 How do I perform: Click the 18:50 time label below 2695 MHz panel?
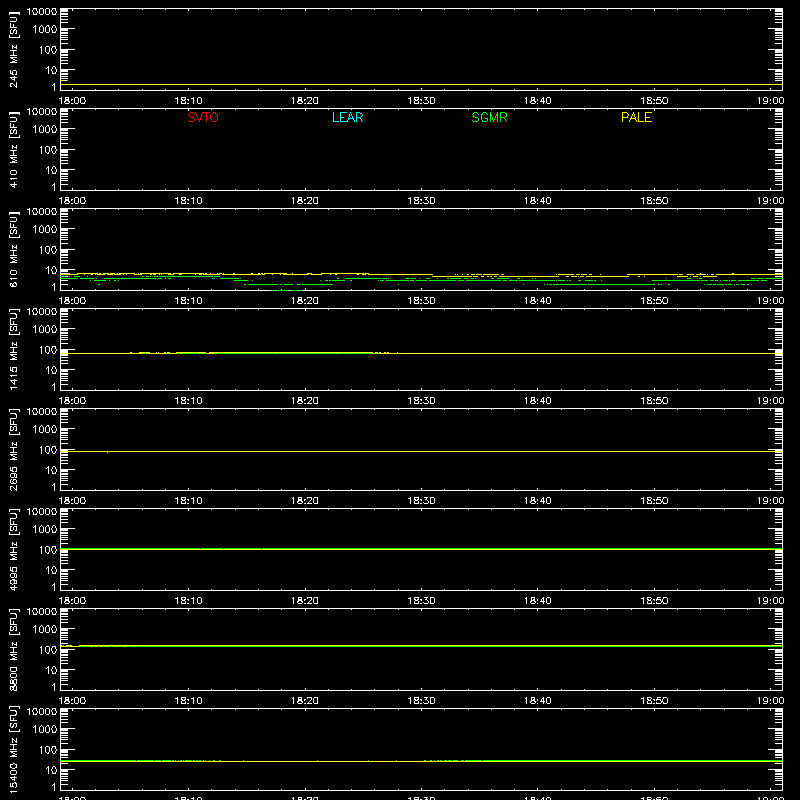pos(654,501)
